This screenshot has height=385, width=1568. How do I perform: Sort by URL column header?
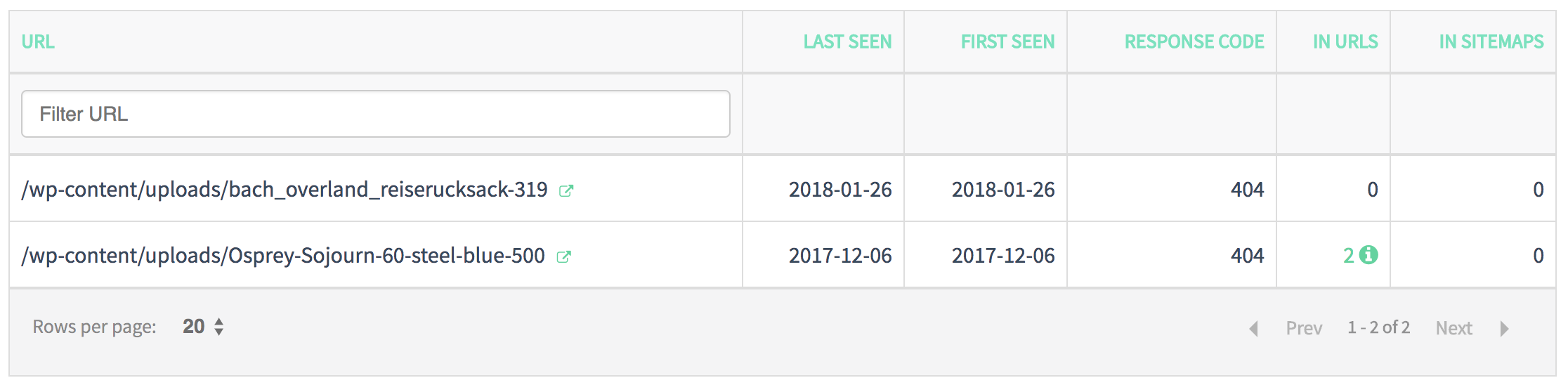click(x=38, y=41)
